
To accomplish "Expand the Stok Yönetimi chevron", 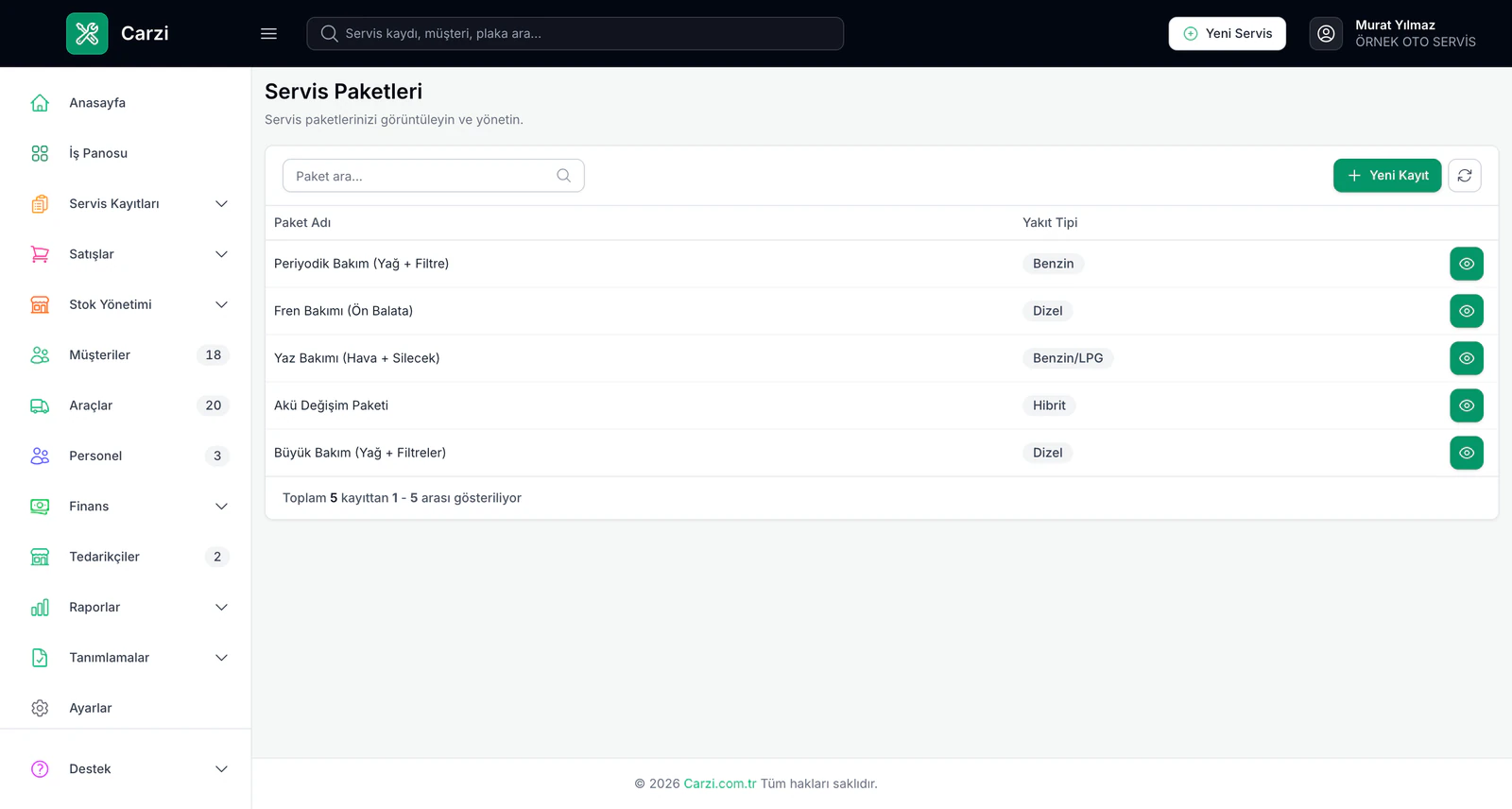I will (x=221, y=304).
